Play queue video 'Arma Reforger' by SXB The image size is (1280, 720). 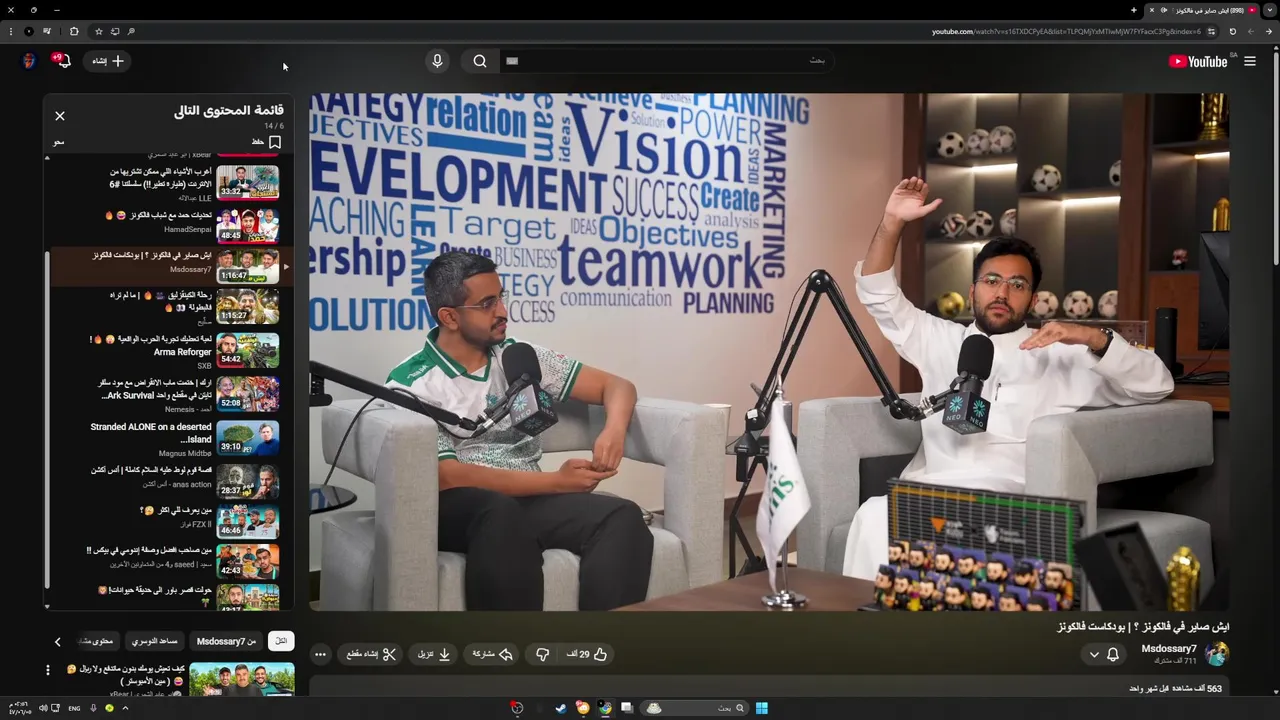click(172, 351)
